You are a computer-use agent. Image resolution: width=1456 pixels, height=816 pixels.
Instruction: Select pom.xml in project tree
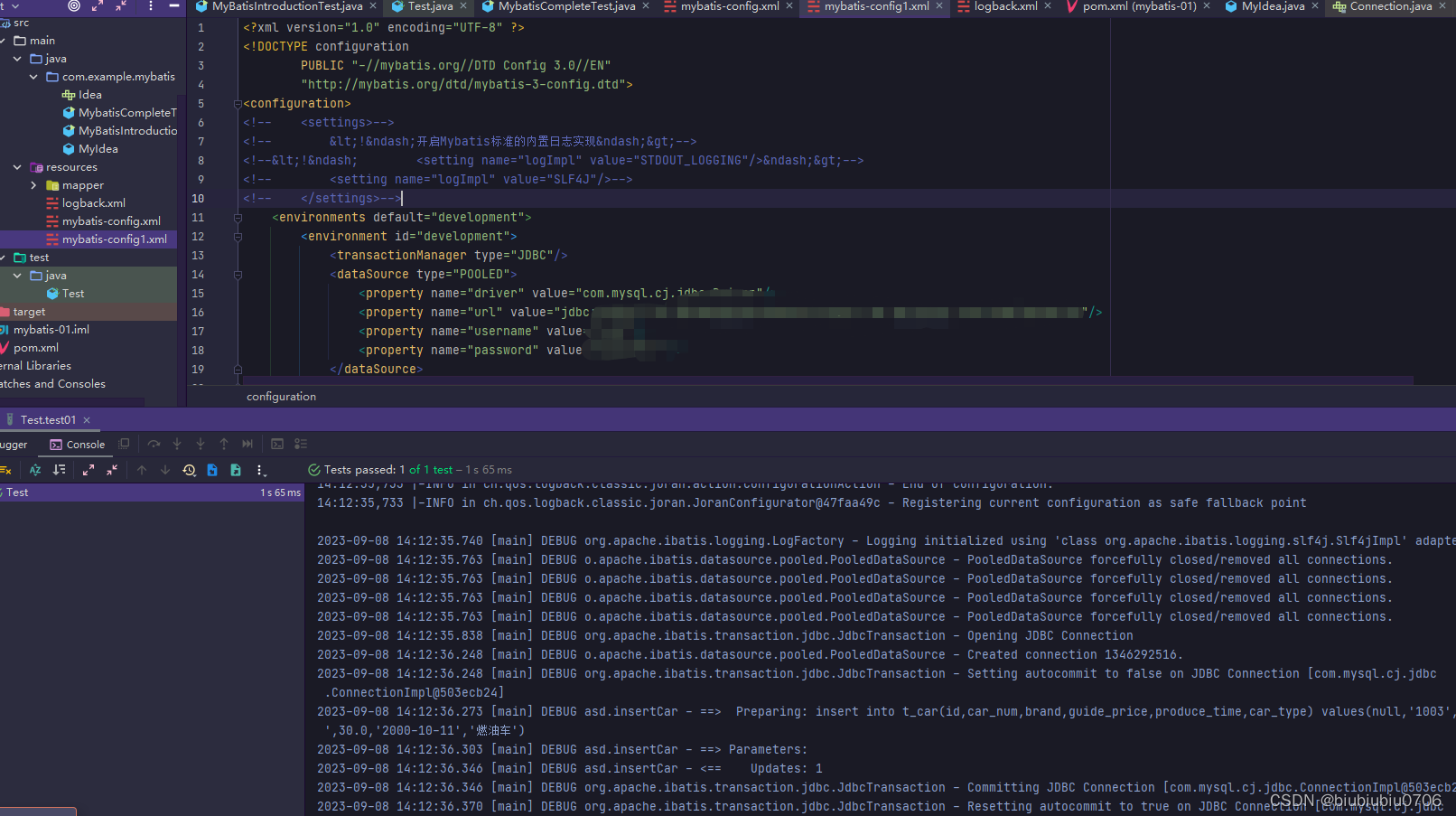pos(35,348)
